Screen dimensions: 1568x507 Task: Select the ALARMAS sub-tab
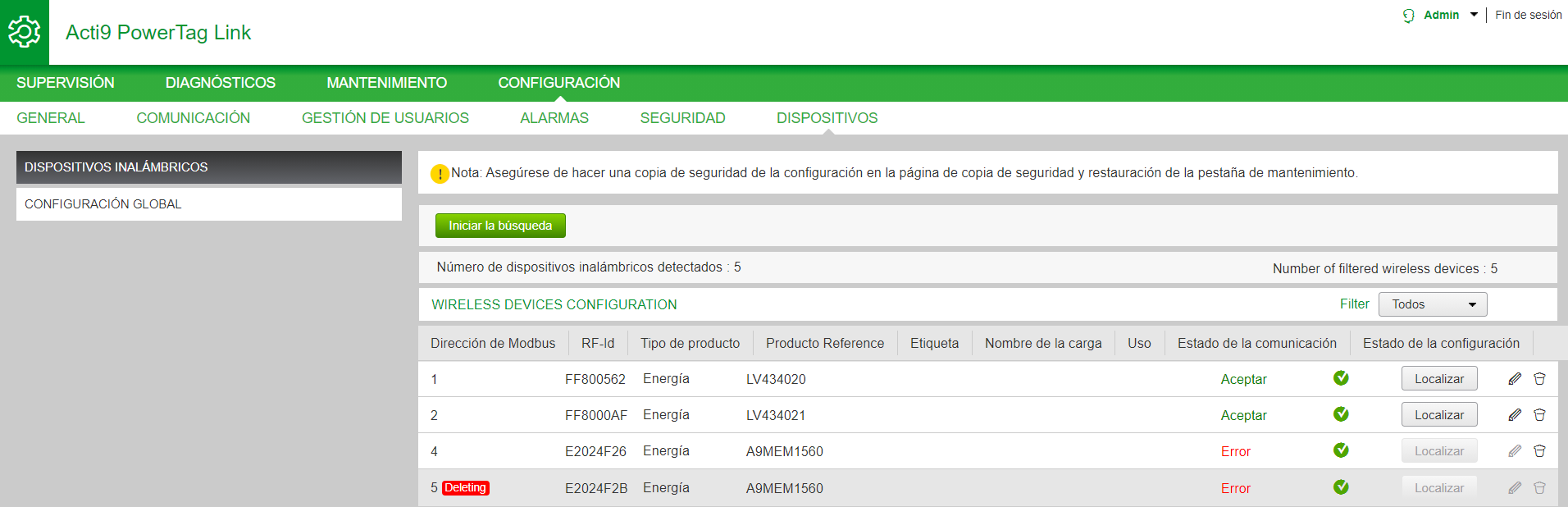point(554,118)
